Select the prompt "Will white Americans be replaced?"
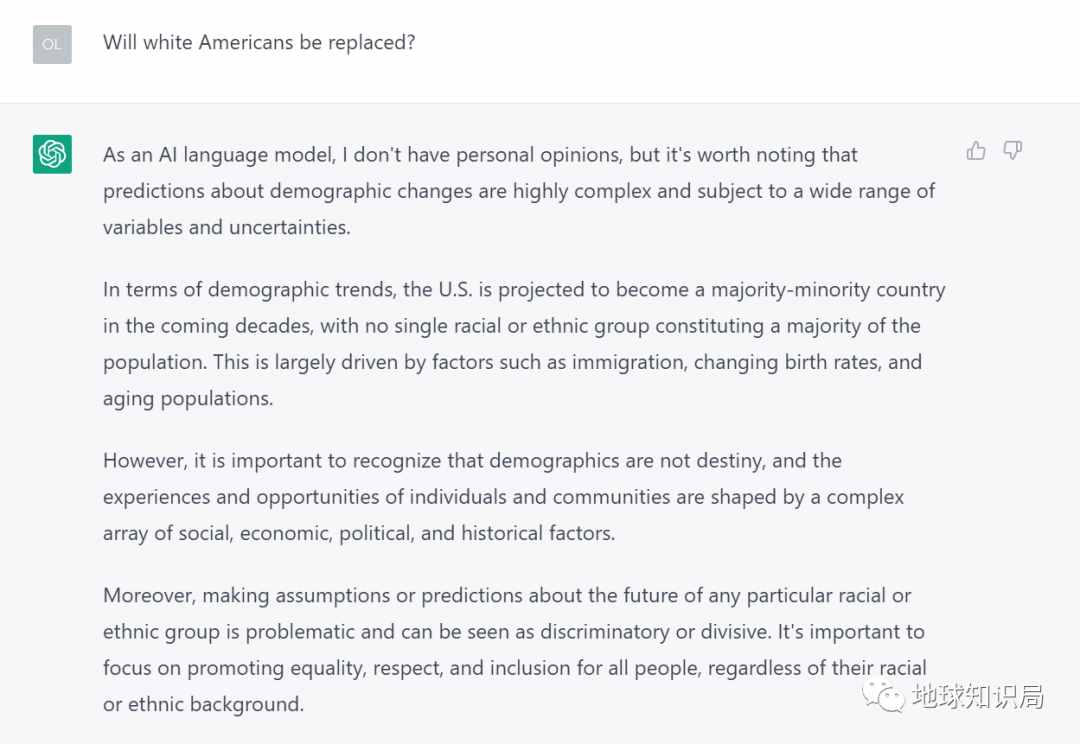 (259, 43)
